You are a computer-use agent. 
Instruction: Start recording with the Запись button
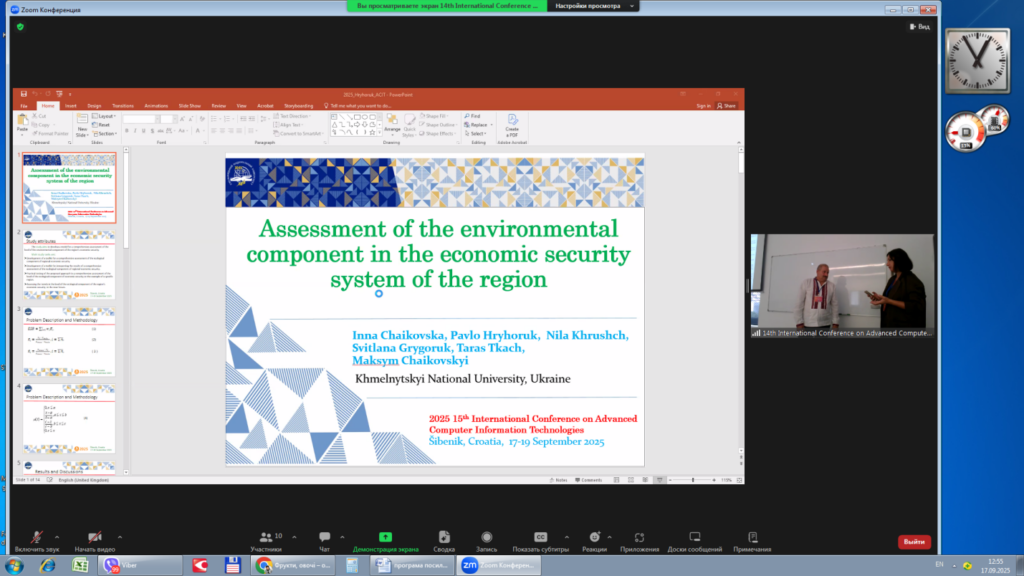486,539
